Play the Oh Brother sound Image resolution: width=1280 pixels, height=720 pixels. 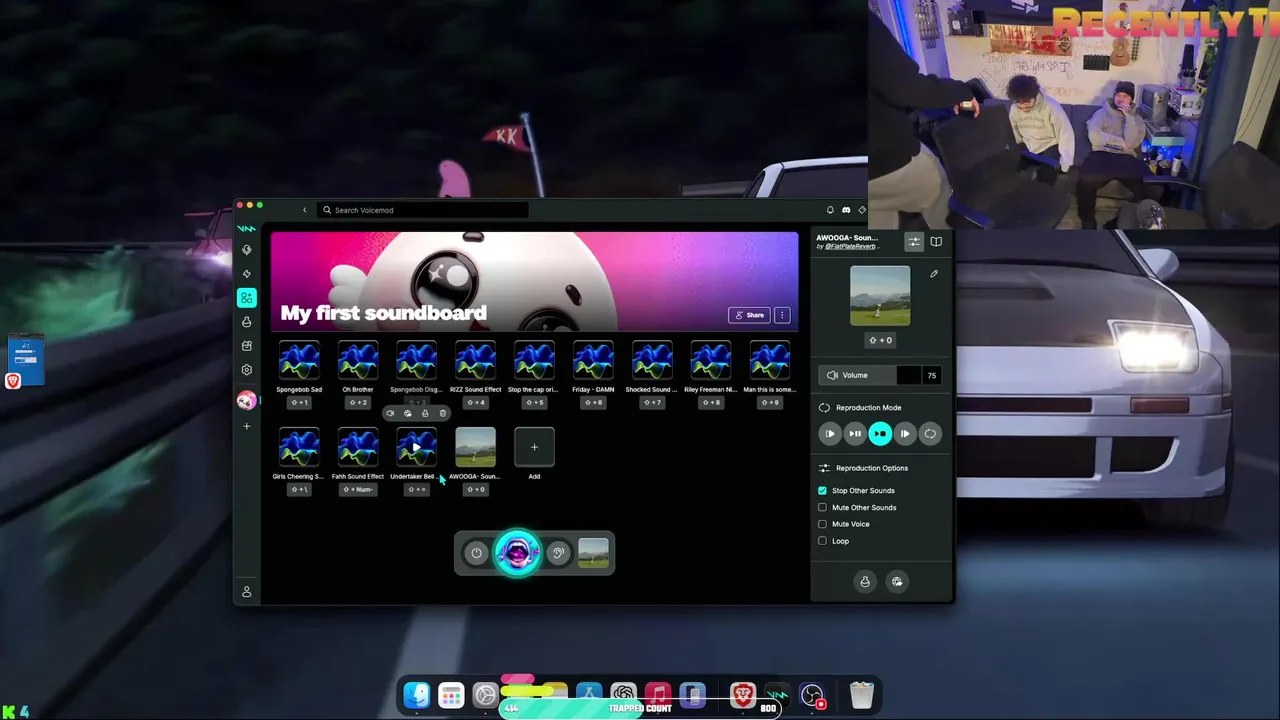358,361
